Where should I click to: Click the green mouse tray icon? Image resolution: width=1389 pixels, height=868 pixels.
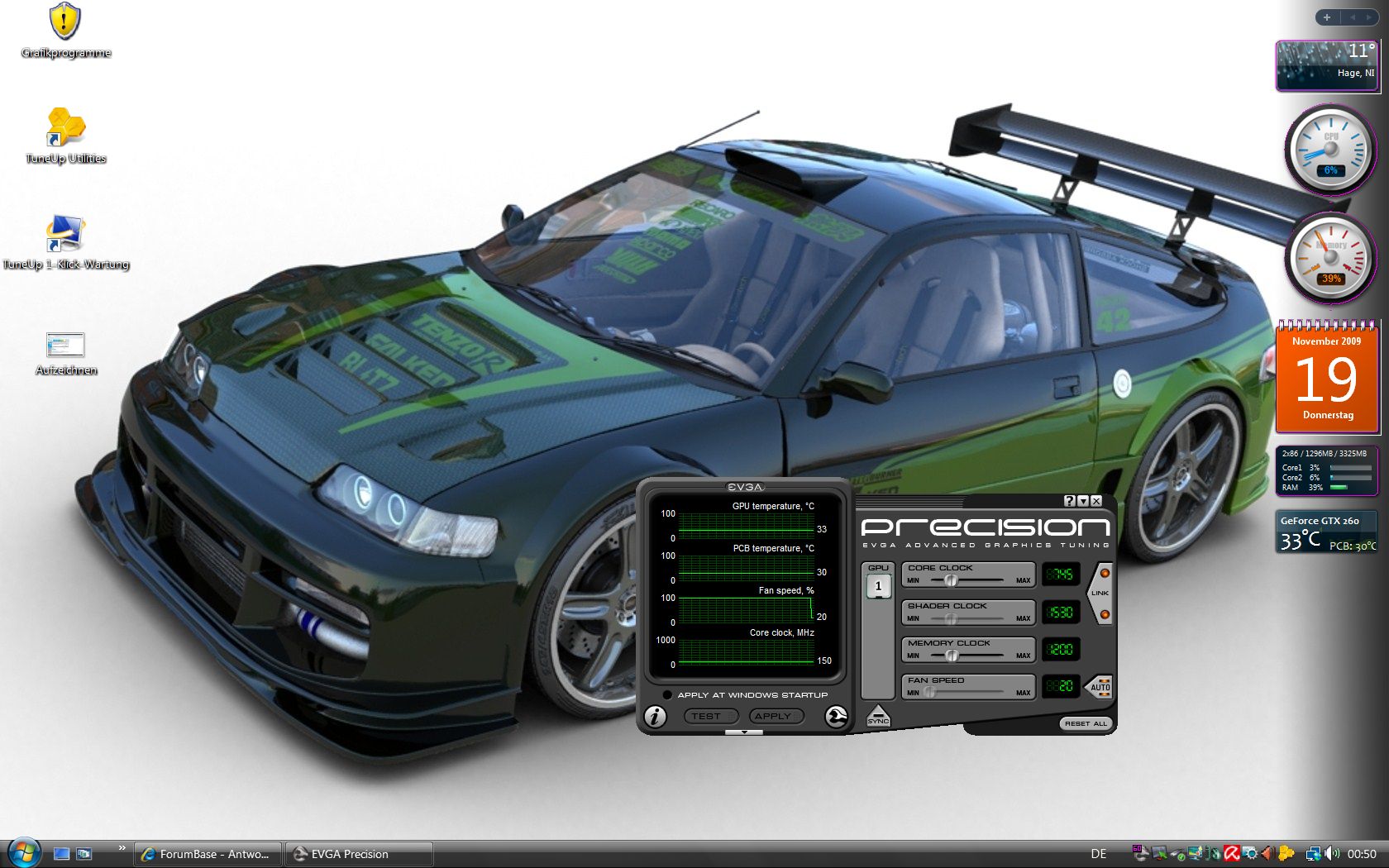click(x=1214, y=854)
